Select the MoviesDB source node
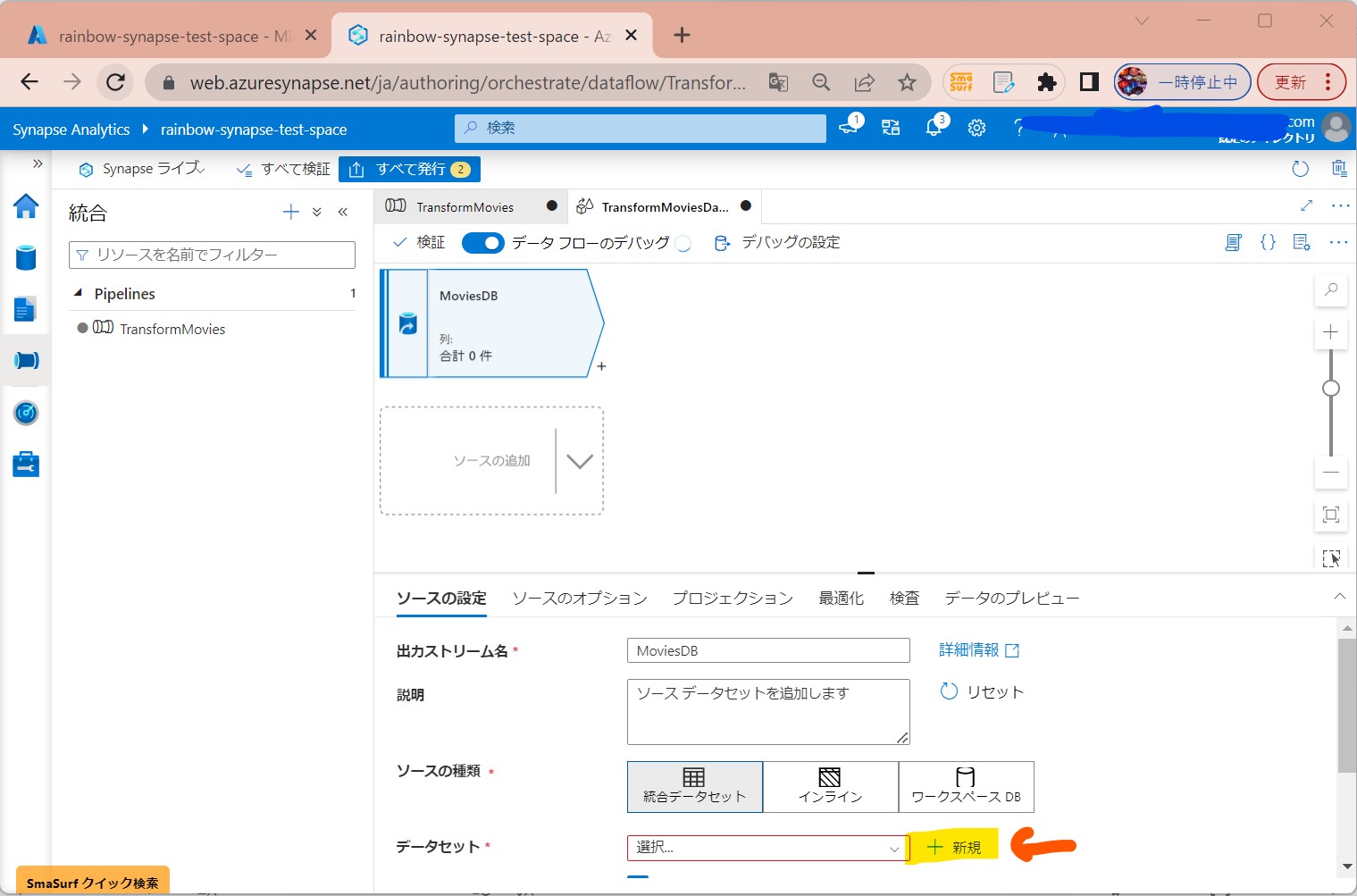Image resolution: width=1357 pixels, height=896 pixels. [492, 323]
